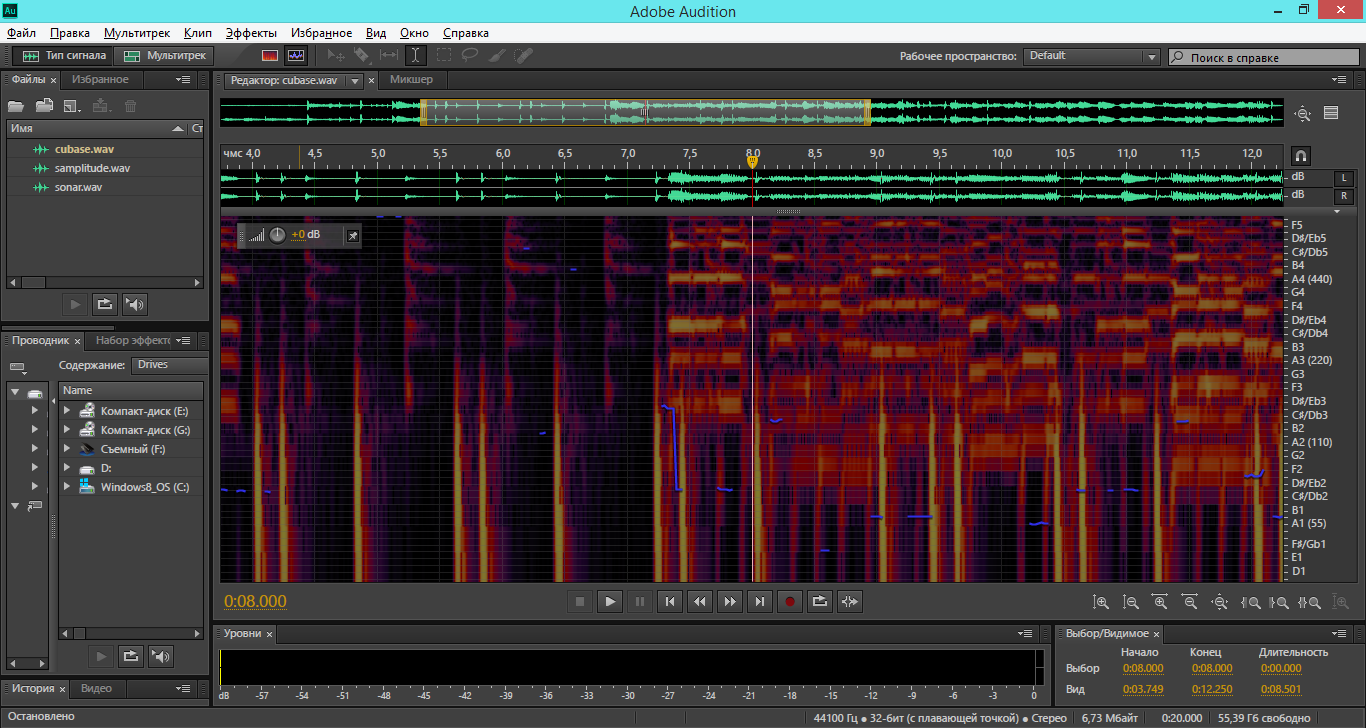Viewport: 1366px width, 728px height.
Task: Switch to Тип сигнала waveform view
Action: tap(64, 56)
